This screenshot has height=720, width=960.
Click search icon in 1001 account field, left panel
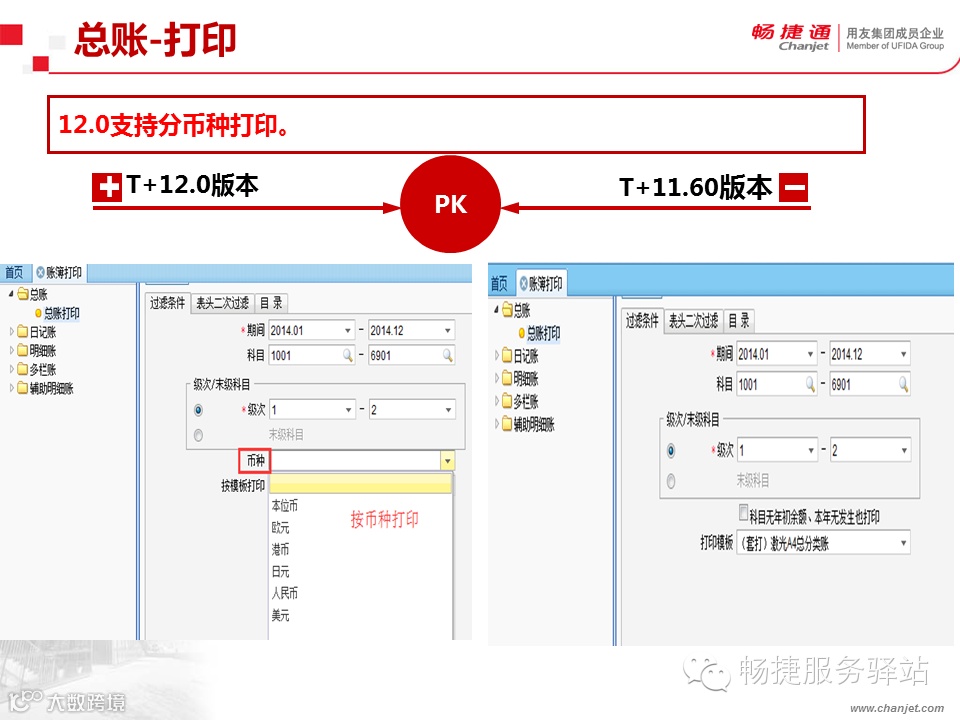click(347, 355)
